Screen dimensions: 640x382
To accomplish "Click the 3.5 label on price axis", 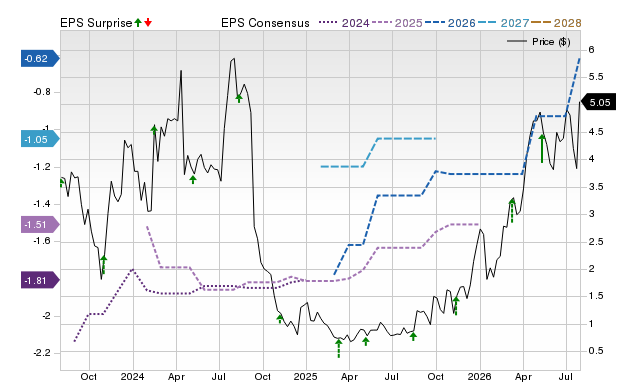I will click(596, 187).
